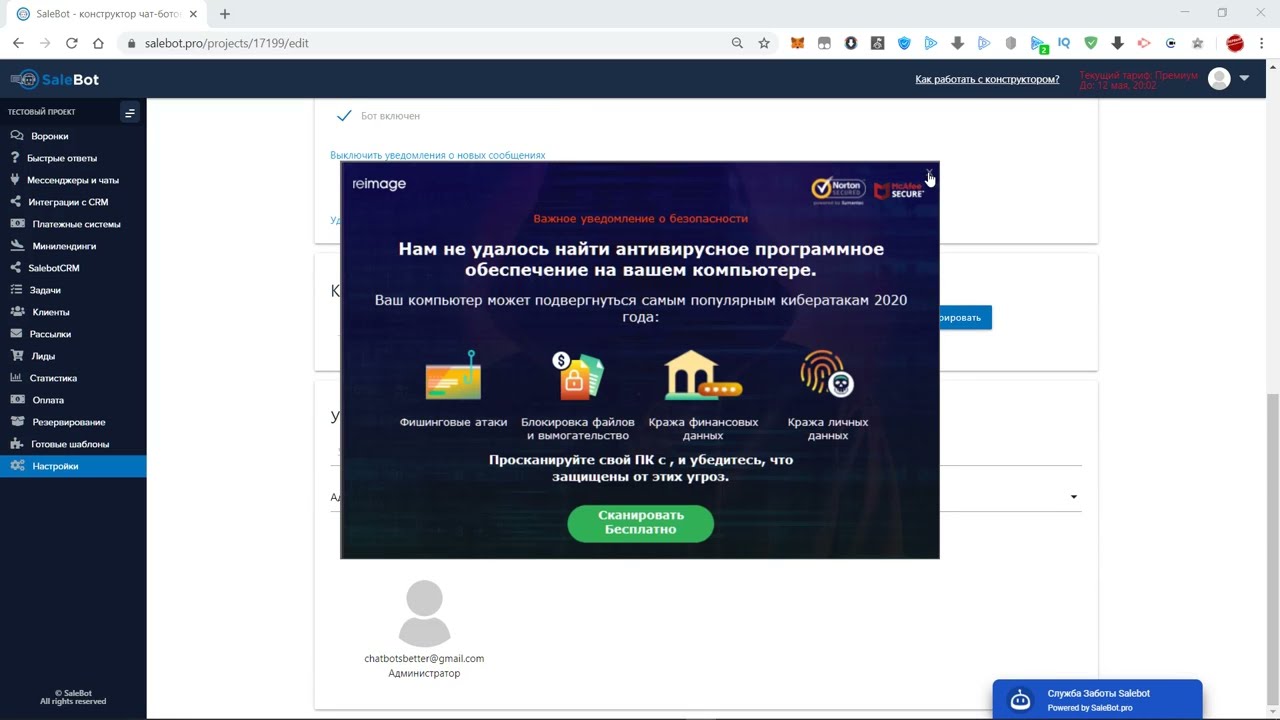
Task: Open Настройки in the sidebar
Action: tap(73, 466)
